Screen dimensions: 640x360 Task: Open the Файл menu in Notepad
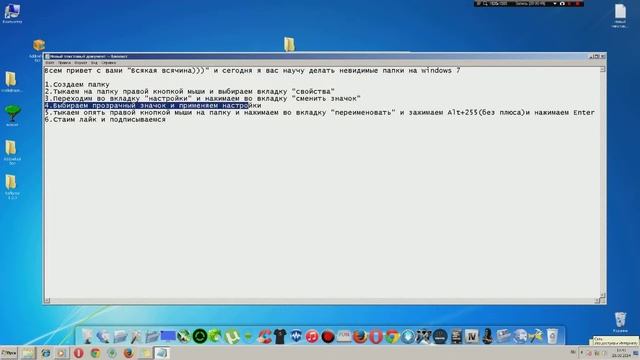50,63
